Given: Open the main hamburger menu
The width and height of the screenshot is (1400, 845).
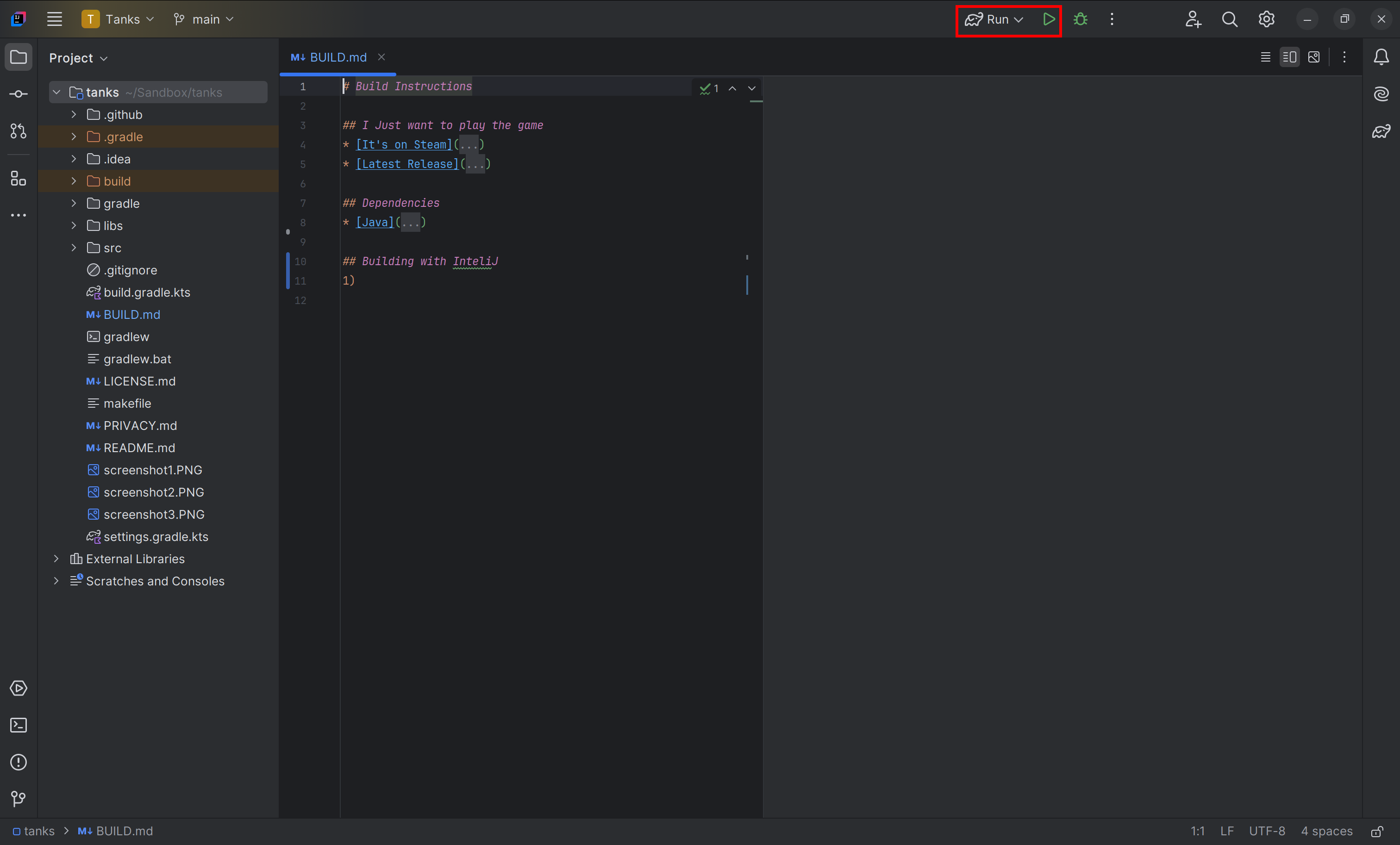Looking at the screenshot, I should point(55,19).
